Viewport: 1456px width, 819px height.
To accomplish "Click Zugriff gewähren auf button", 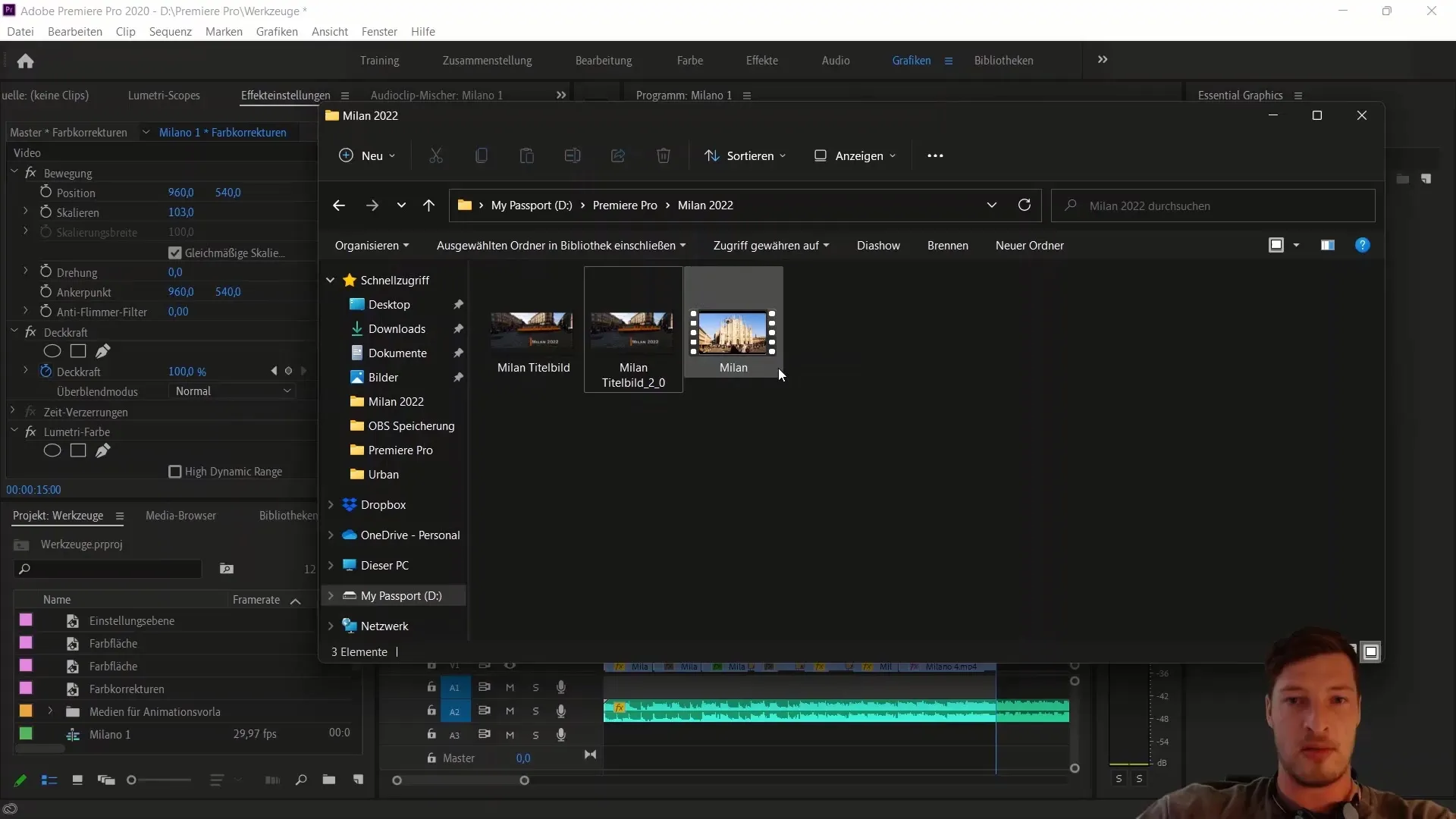I will click(771, 246).
